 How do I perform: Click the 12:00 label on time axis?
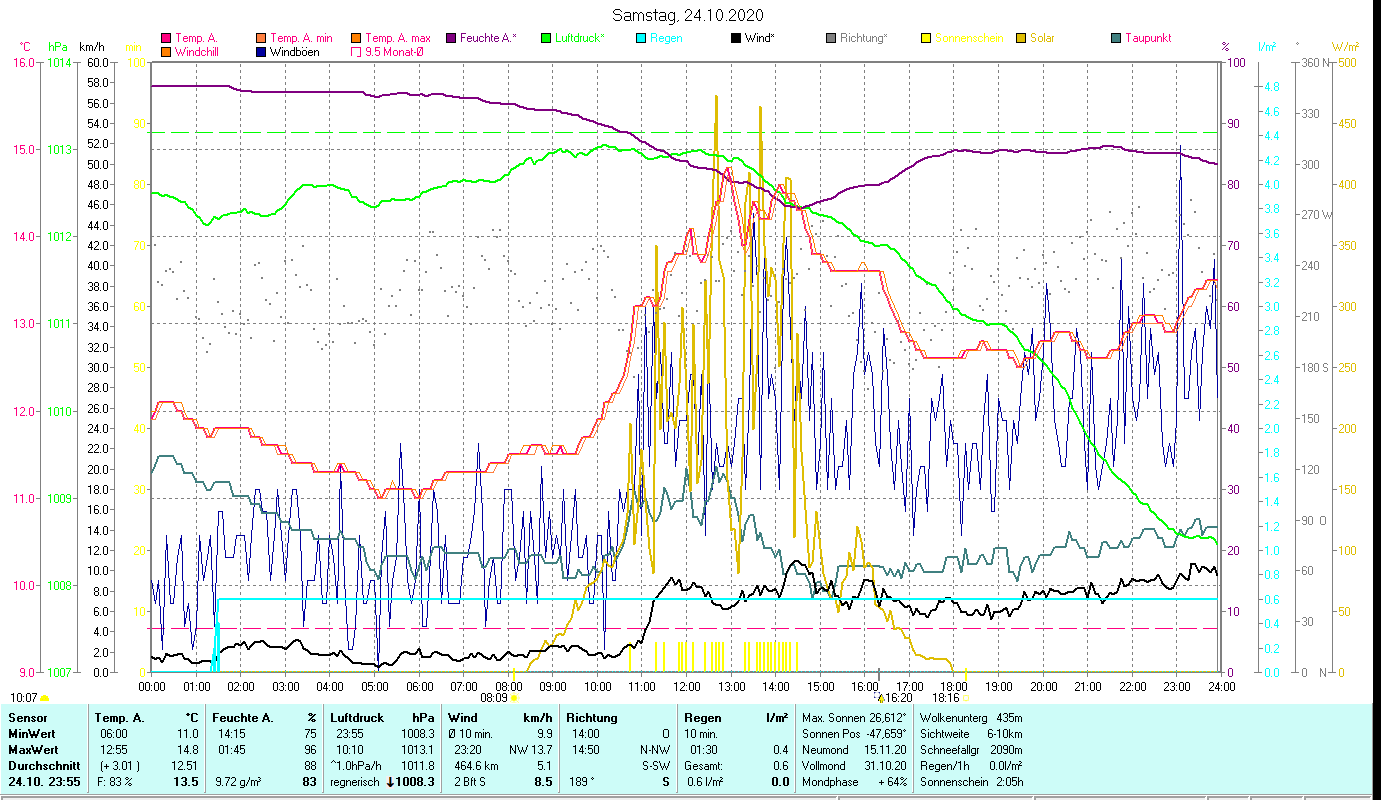click(x=687, y=686)
